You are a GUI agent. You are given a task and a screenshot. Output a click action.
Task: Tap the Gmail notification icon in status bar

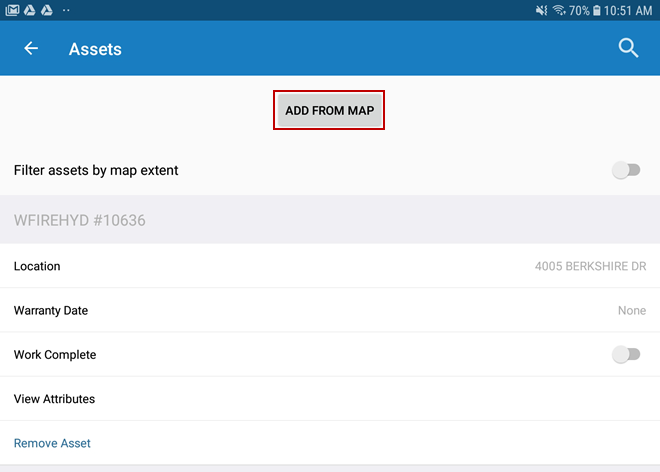pyautogui.click(x=12, y=10)
